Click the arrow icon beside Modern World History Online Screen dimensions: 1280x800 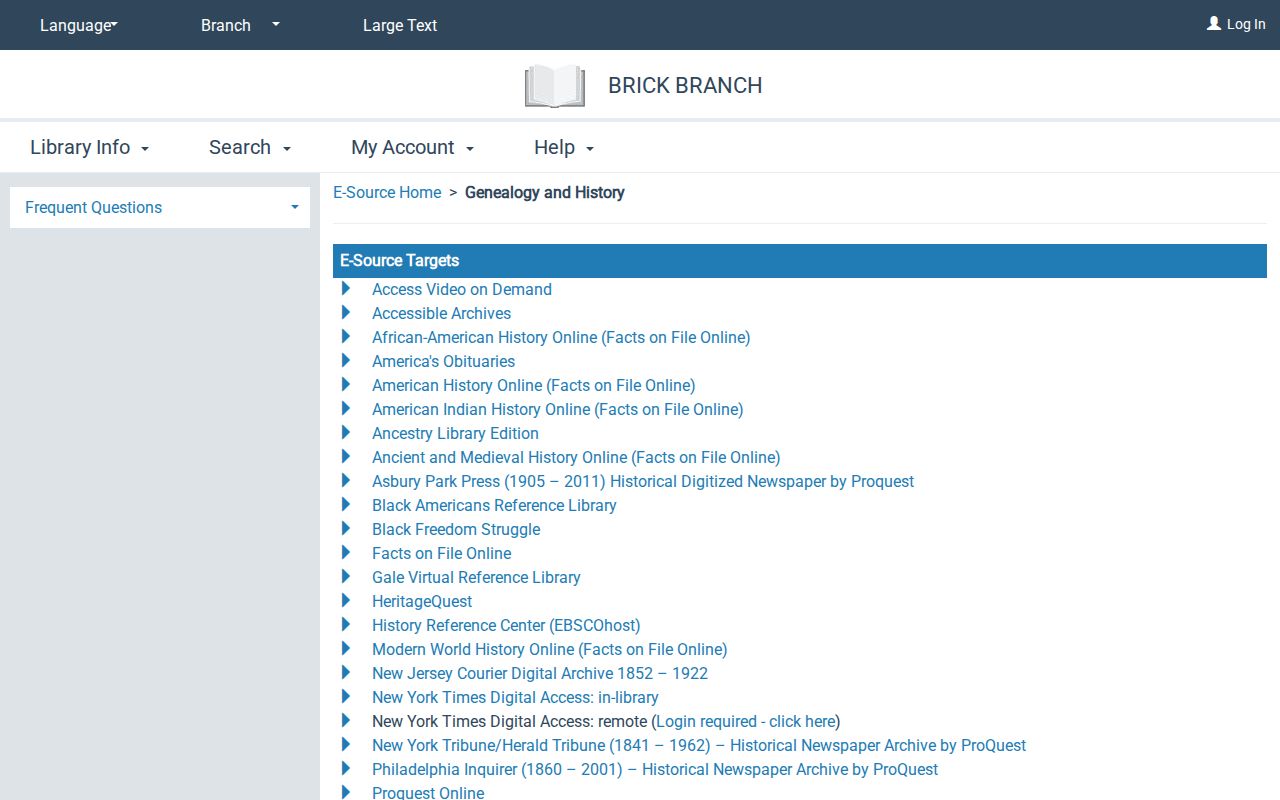(x=346, y=648)
